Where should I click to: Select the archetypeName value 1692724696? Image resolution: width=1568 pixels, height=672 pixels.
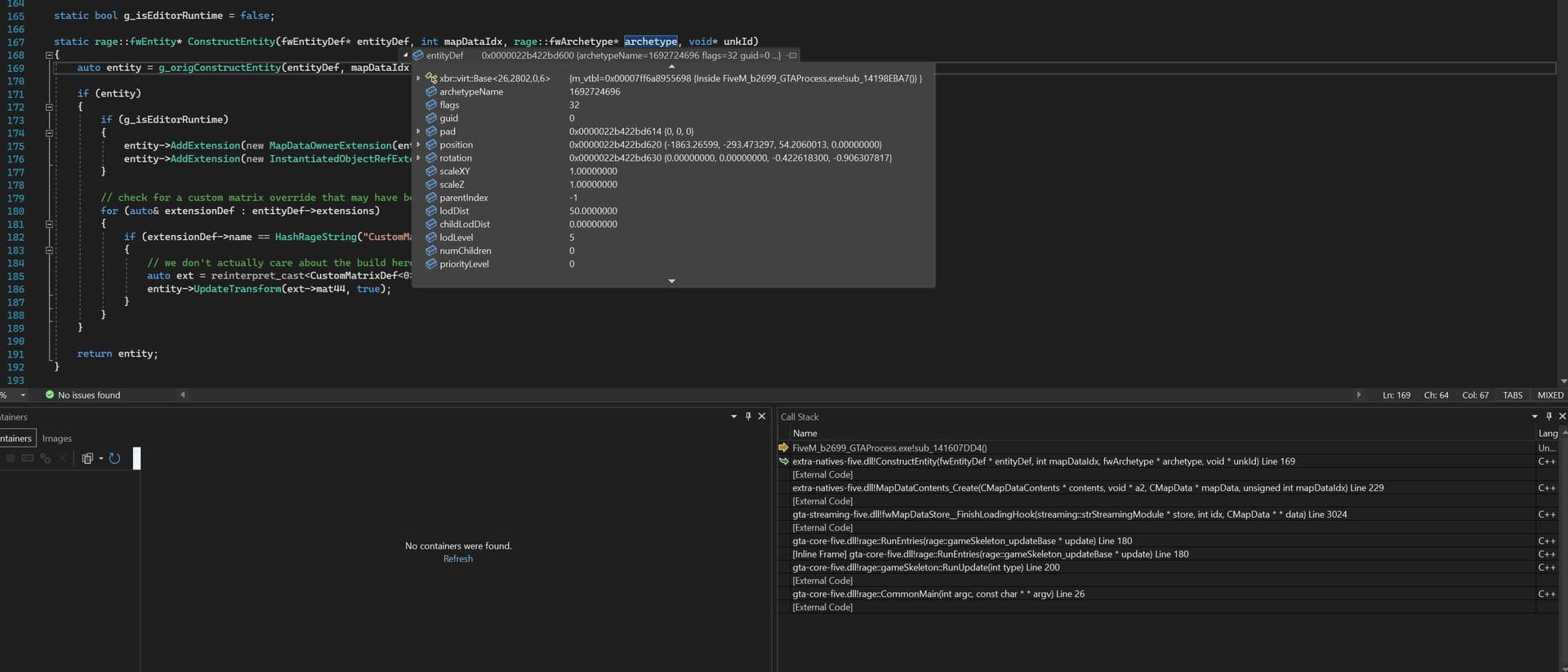click(x=595, y=91)
